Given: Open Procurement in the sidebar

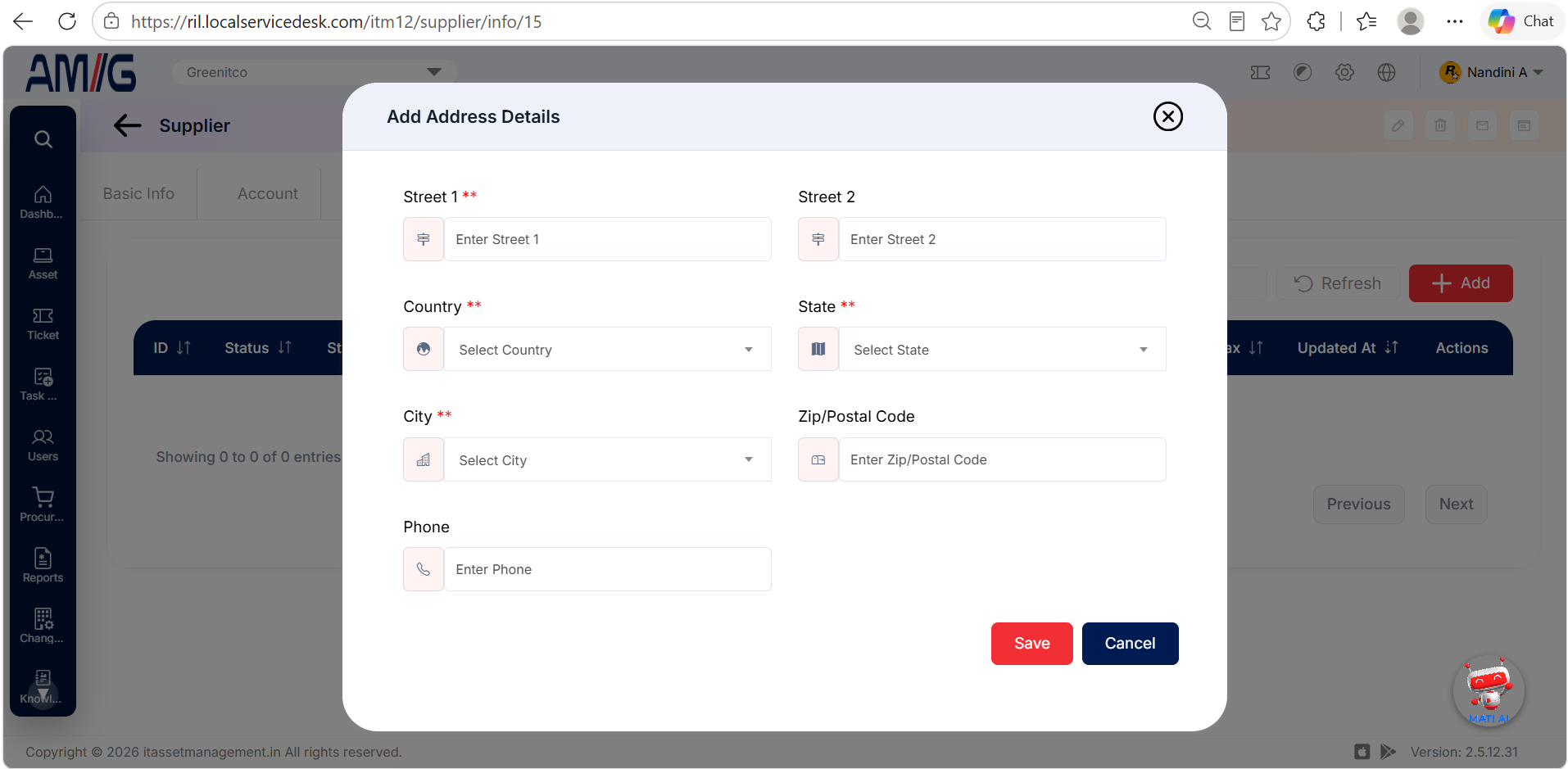Looking at the screenshot, I should [x=43, y=505].
